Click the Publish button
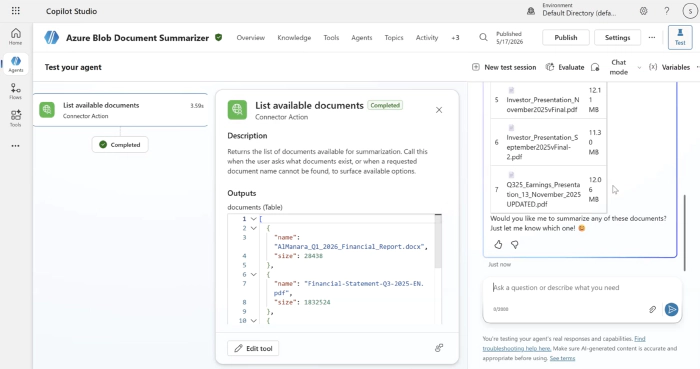Image resolution: width=700 pixels, height=369 pixels. (x=566, y=37)
